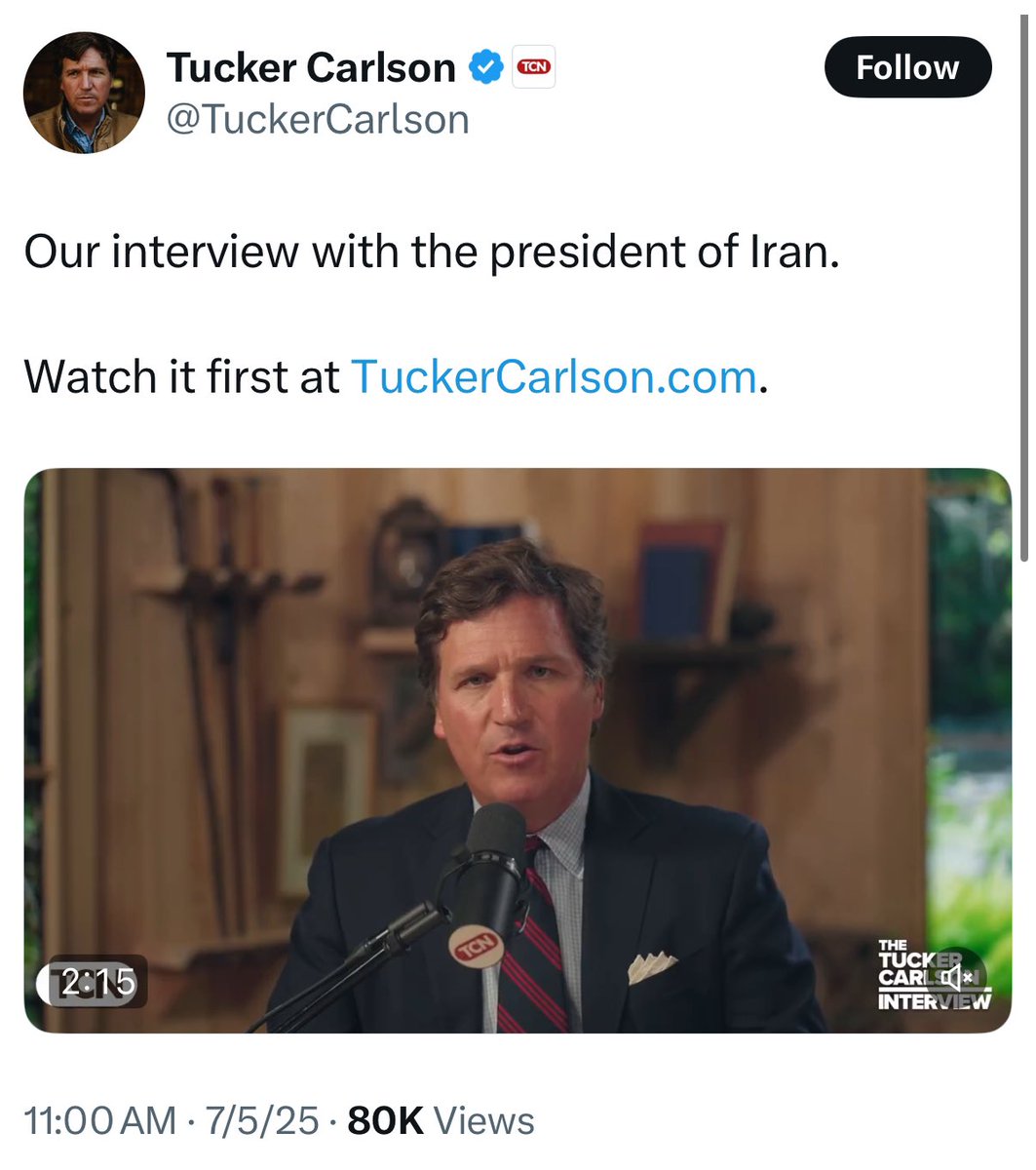Click Tucker Carlson's display name
The image size is (1036, 1170).
pyautogui.click(x=310, y=66)
